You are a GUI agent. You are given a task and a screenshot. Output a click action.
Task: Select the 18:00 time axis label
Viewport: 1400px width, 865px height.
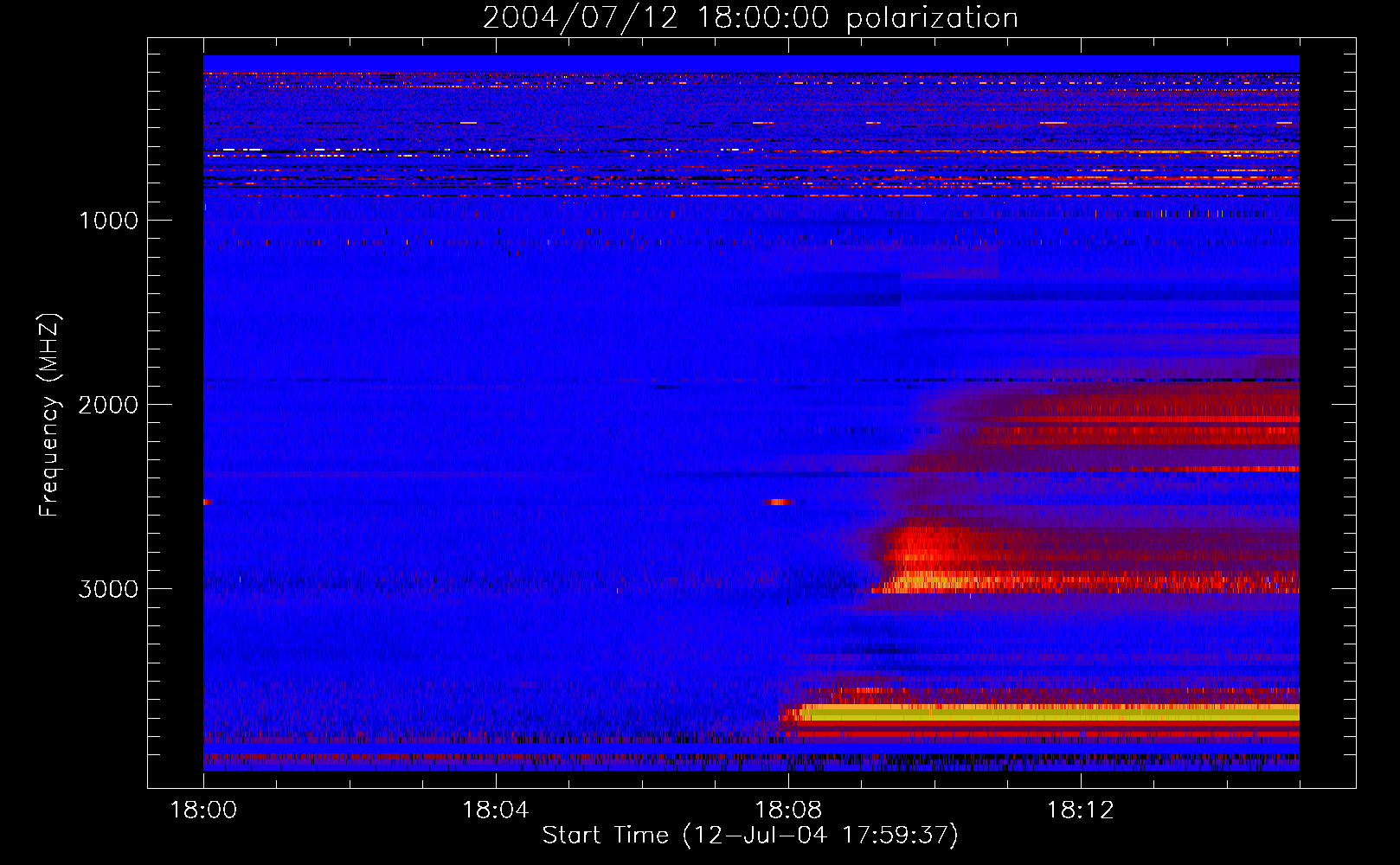point(203,811)
